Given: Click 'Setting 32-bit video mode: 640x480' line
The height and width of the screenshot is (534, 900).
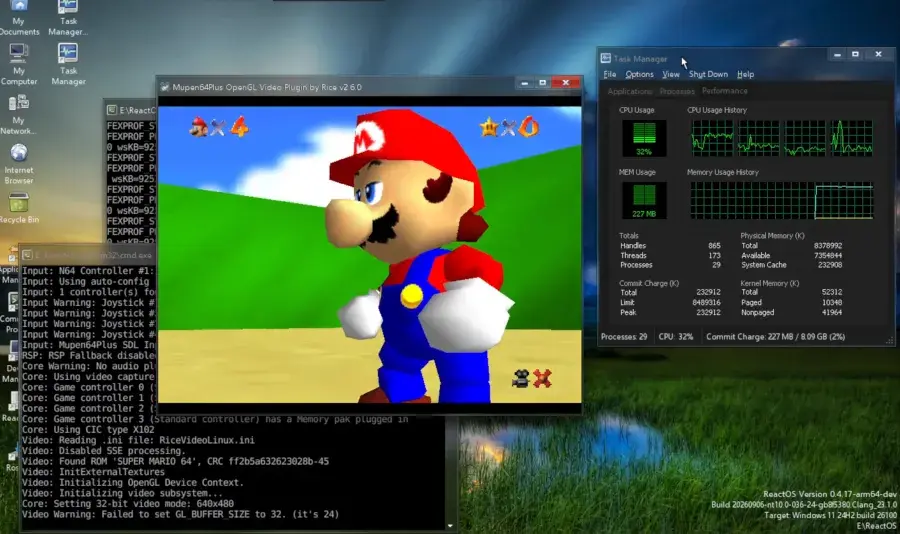Looking at the screenshot, I should [x=127, y=504].
